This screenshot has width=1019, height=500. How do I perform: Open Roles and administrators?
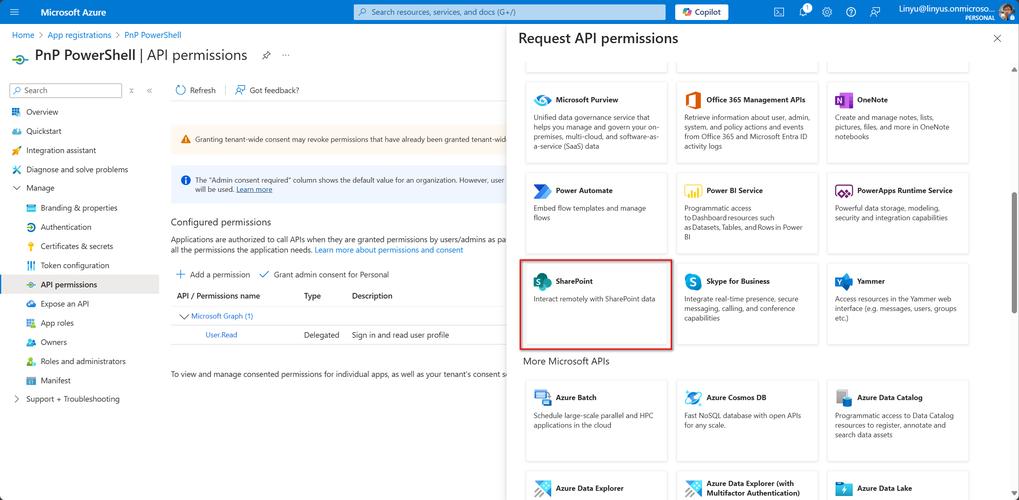point(83,361)
